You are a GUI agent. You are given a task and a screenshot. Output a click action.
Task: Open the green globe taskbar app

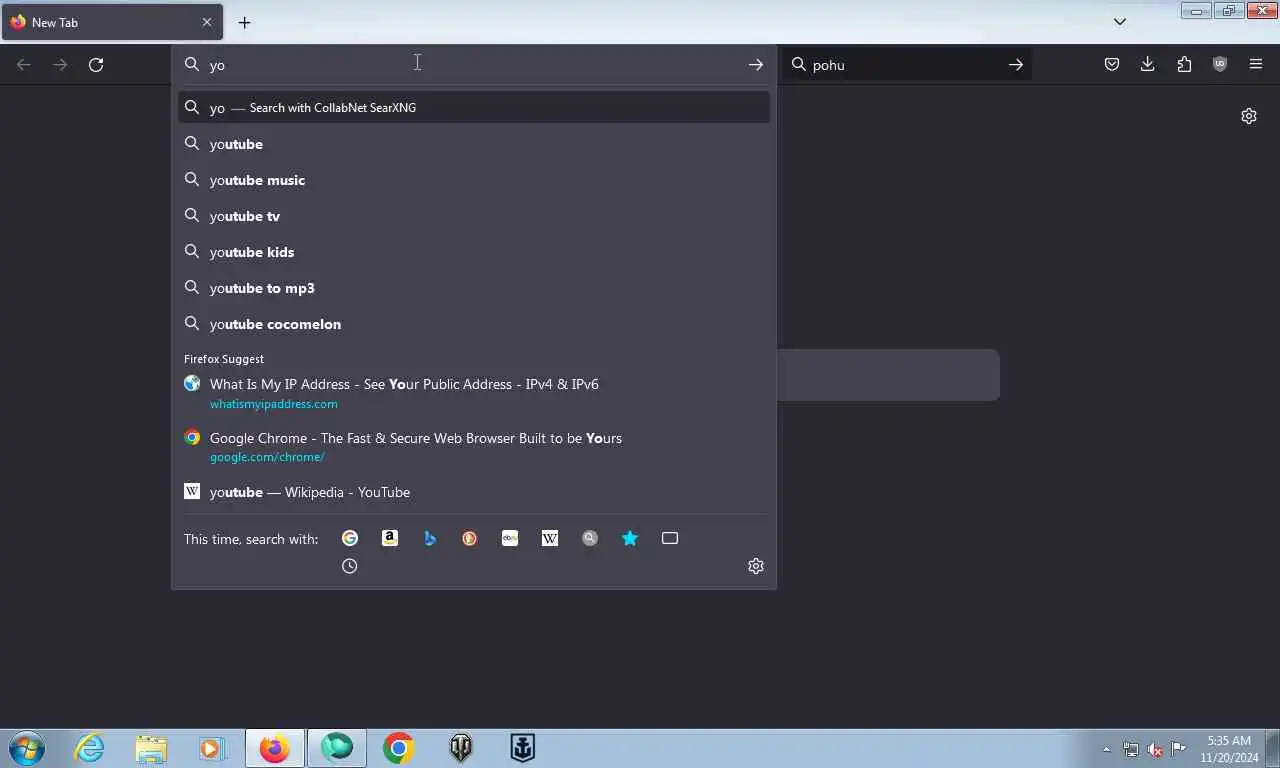click(x=337, y=748)
